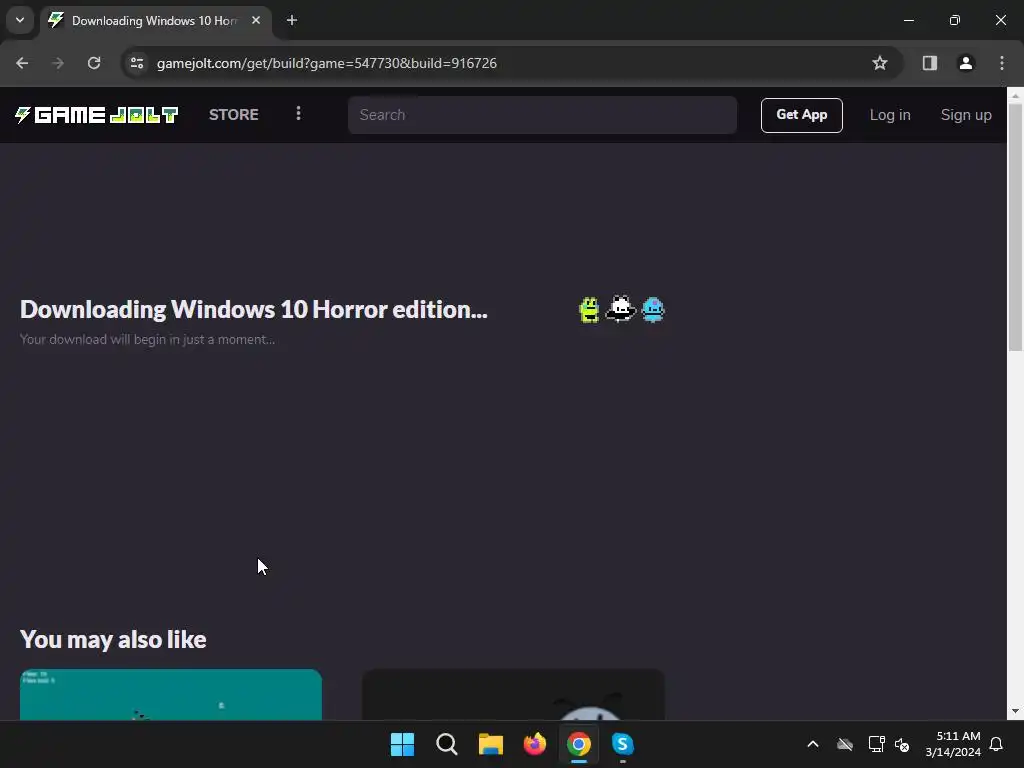Click 'Your download will begin in just a moment...' text
The image size is (1024, 768).
148,340
